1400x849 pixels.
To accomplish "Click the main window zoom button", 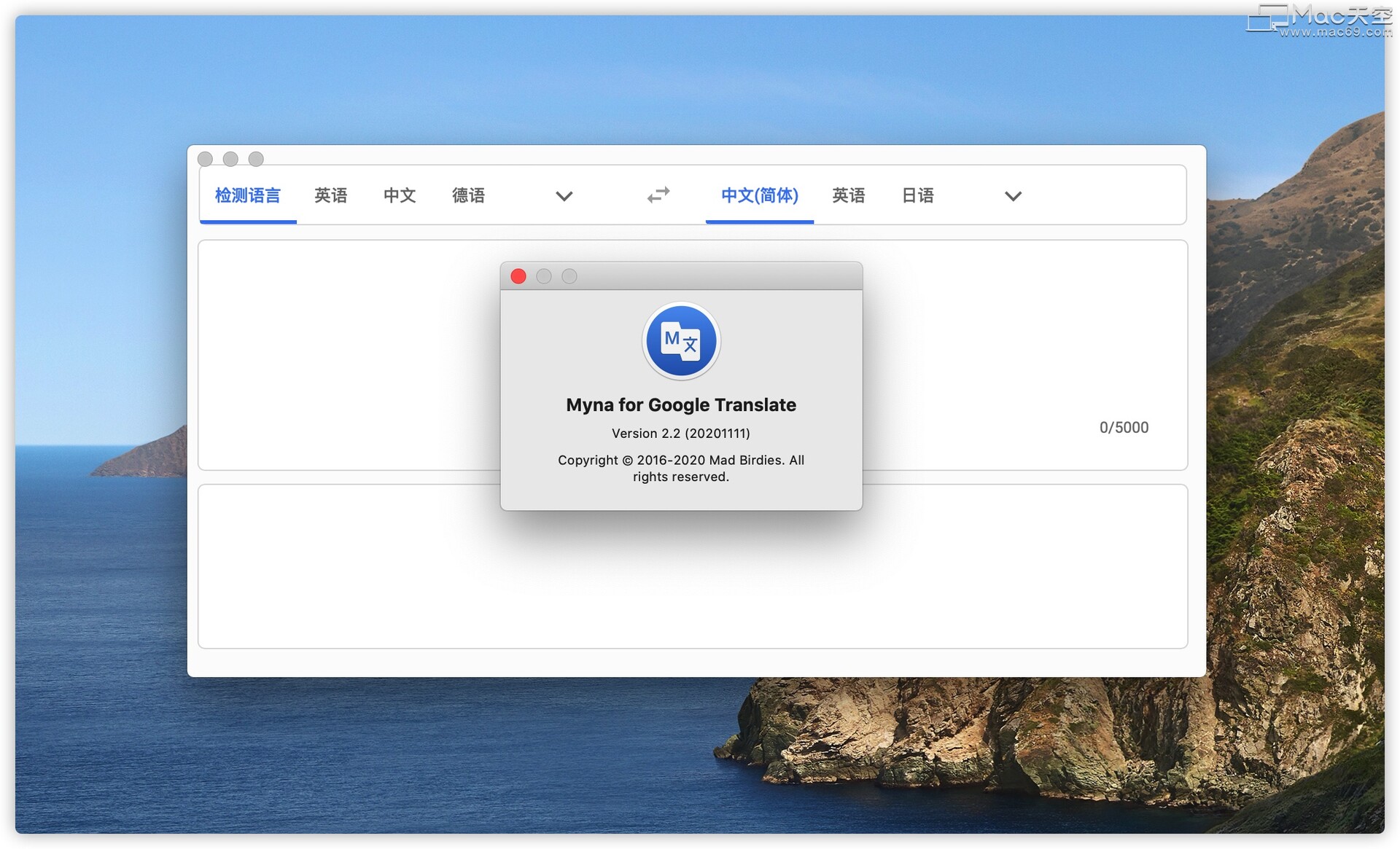I will pyautogui.click(x=256, y=159).
